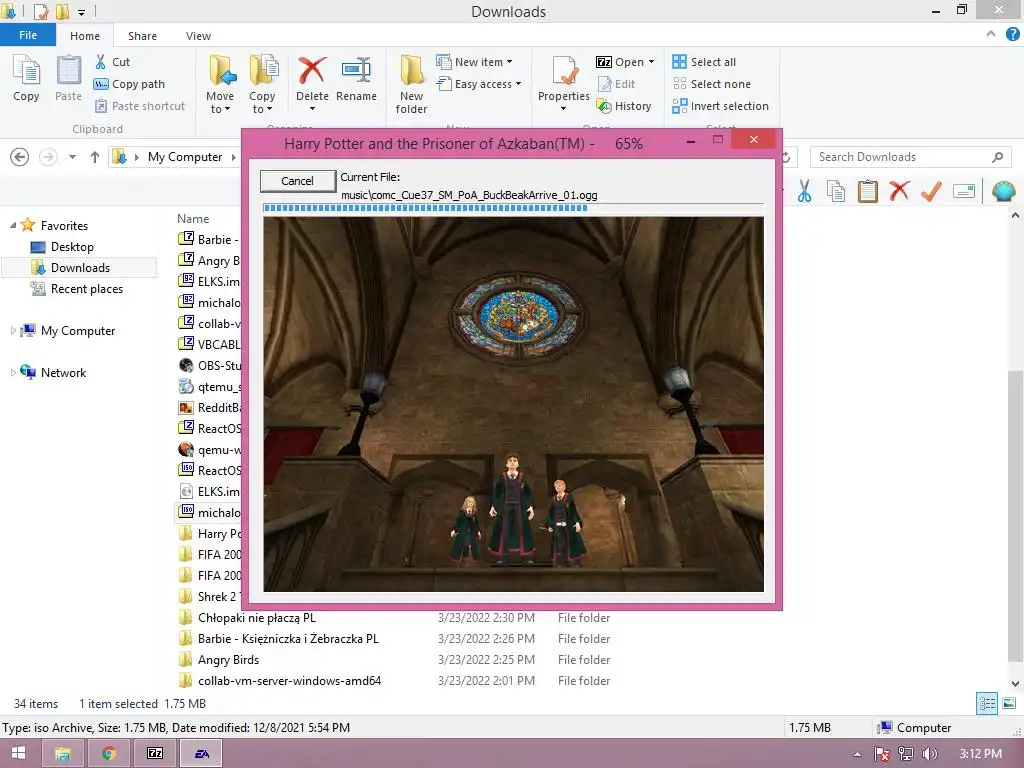Click the orange checkmark icon below search box
This screenshot has width=1024, height=768.
[x=931, y=191]
